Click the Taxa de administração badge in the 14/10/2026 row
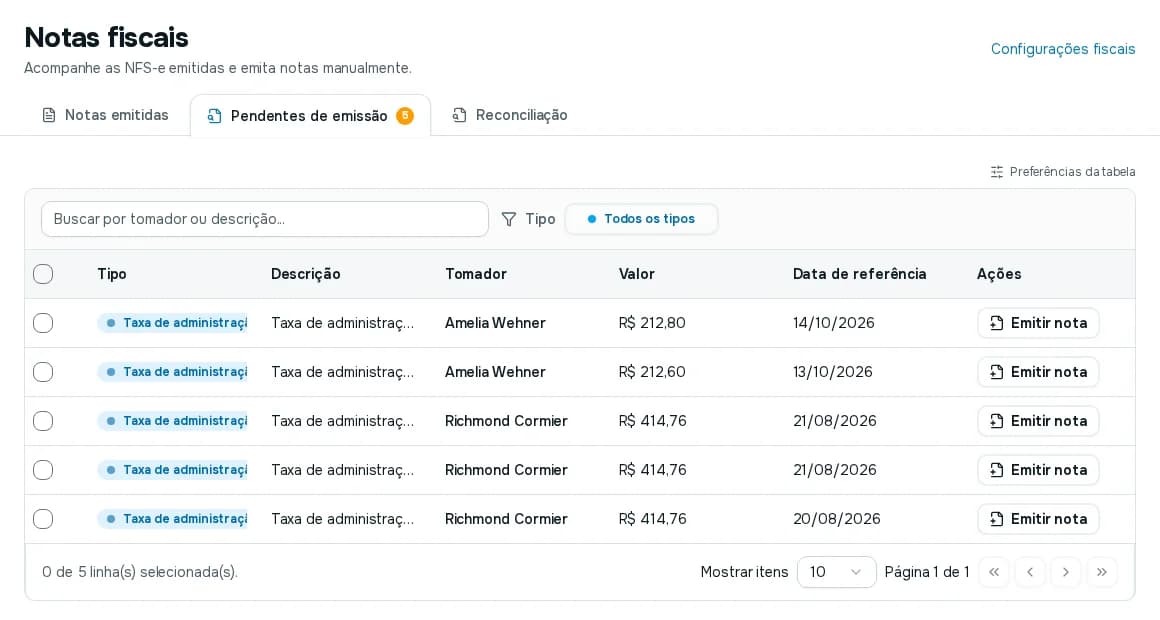This screenshot has height=620, width=1160. tap(172, 323)
